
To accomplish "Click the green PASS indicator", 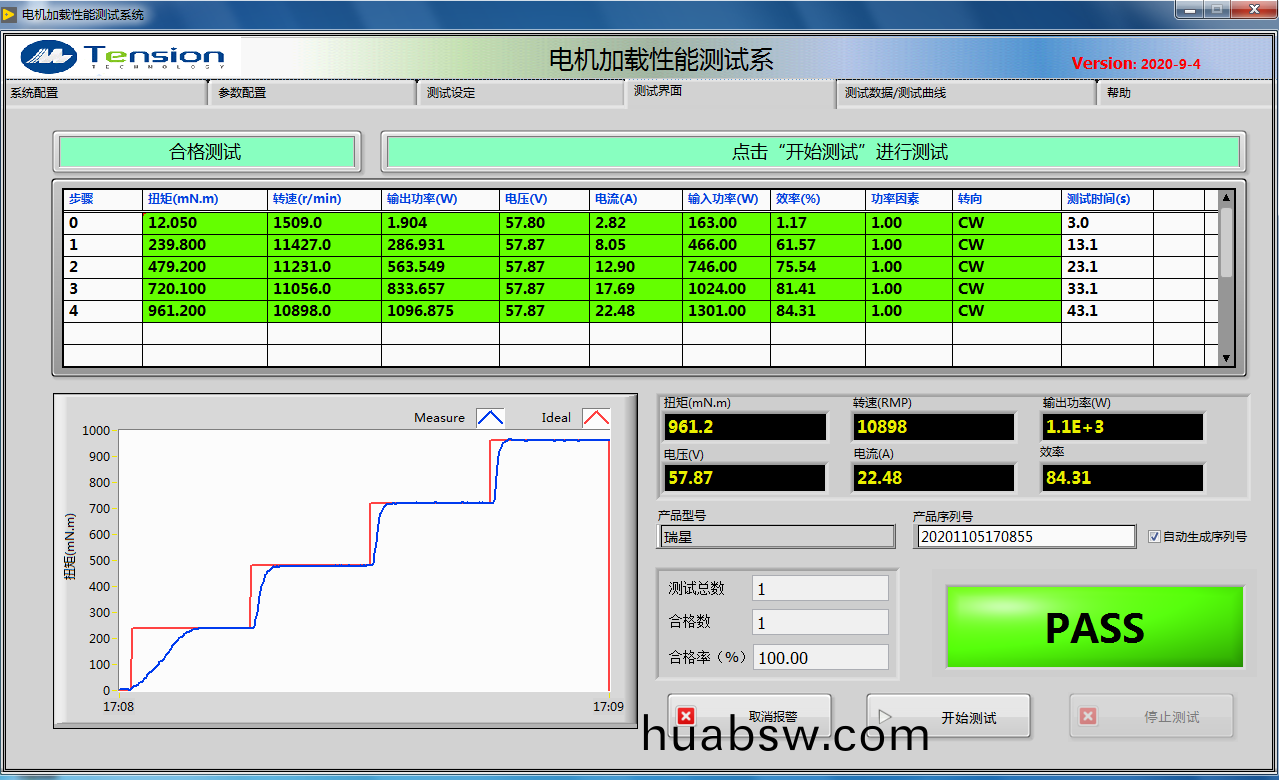I will click(1095, 628).
